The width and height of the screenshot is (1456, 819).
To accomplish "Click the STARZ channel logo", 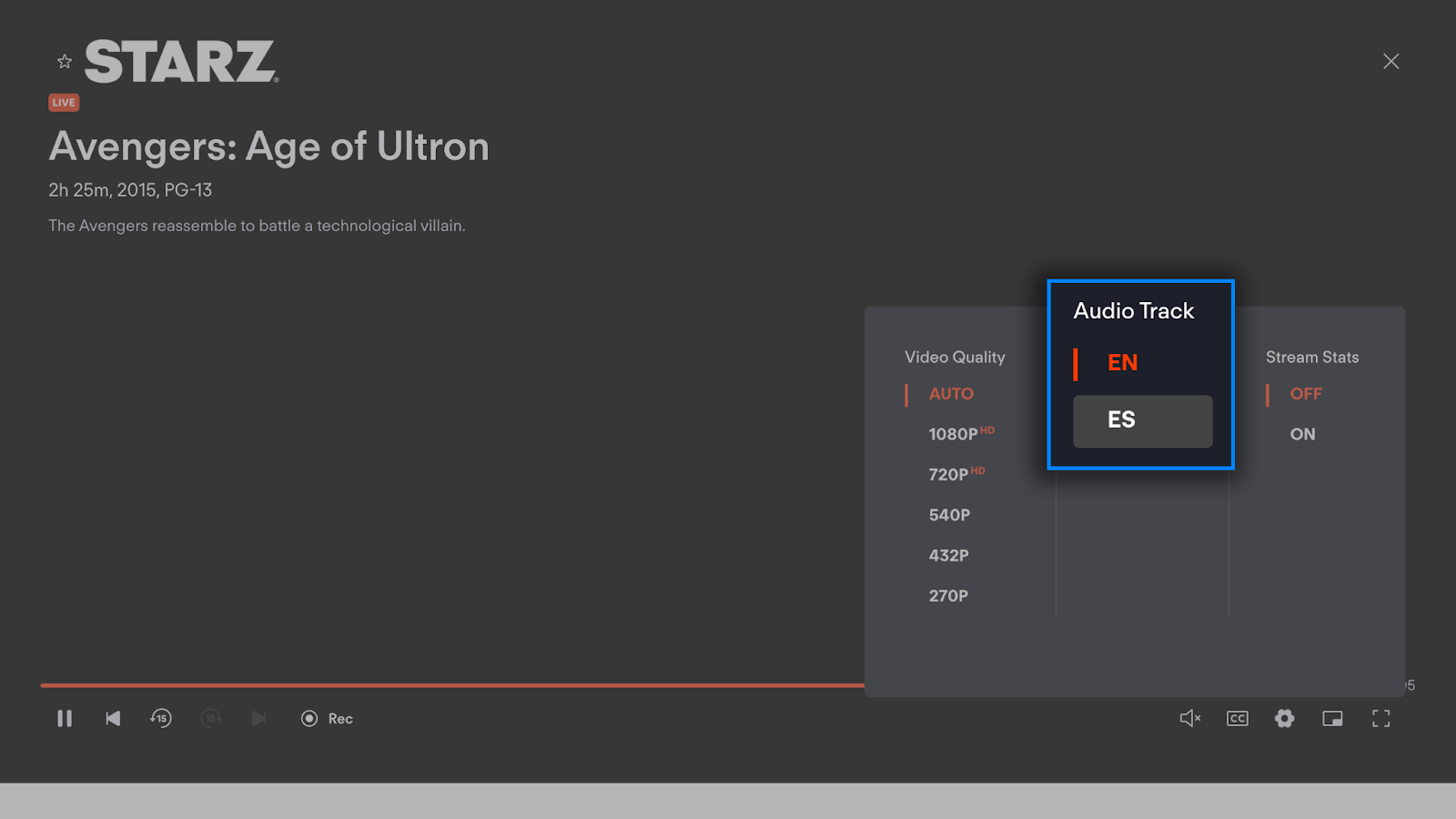I will click(x=182, y=61).
